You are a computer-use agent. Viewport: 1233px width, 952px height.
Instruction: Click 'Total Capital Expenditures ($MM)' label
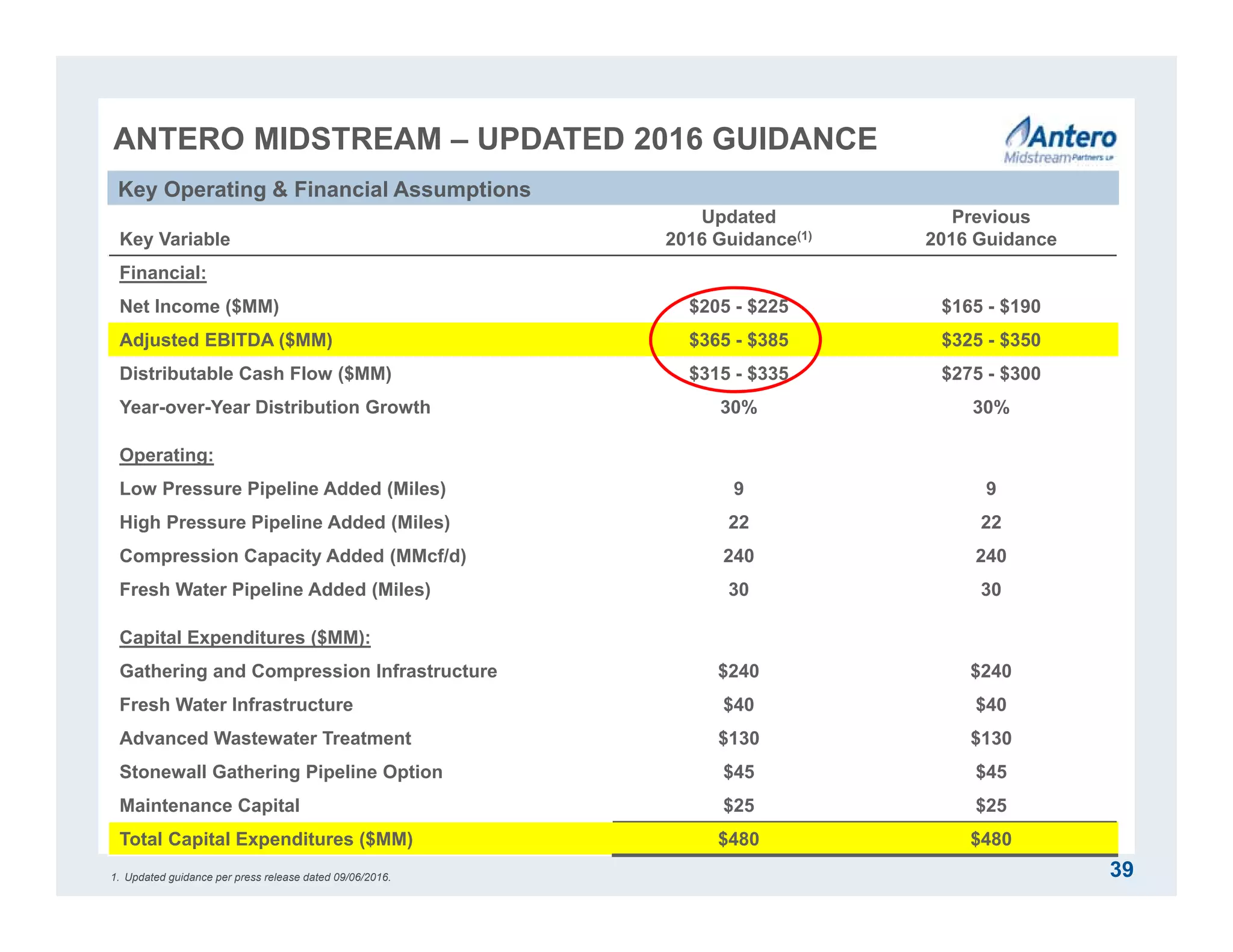point(266,839)
